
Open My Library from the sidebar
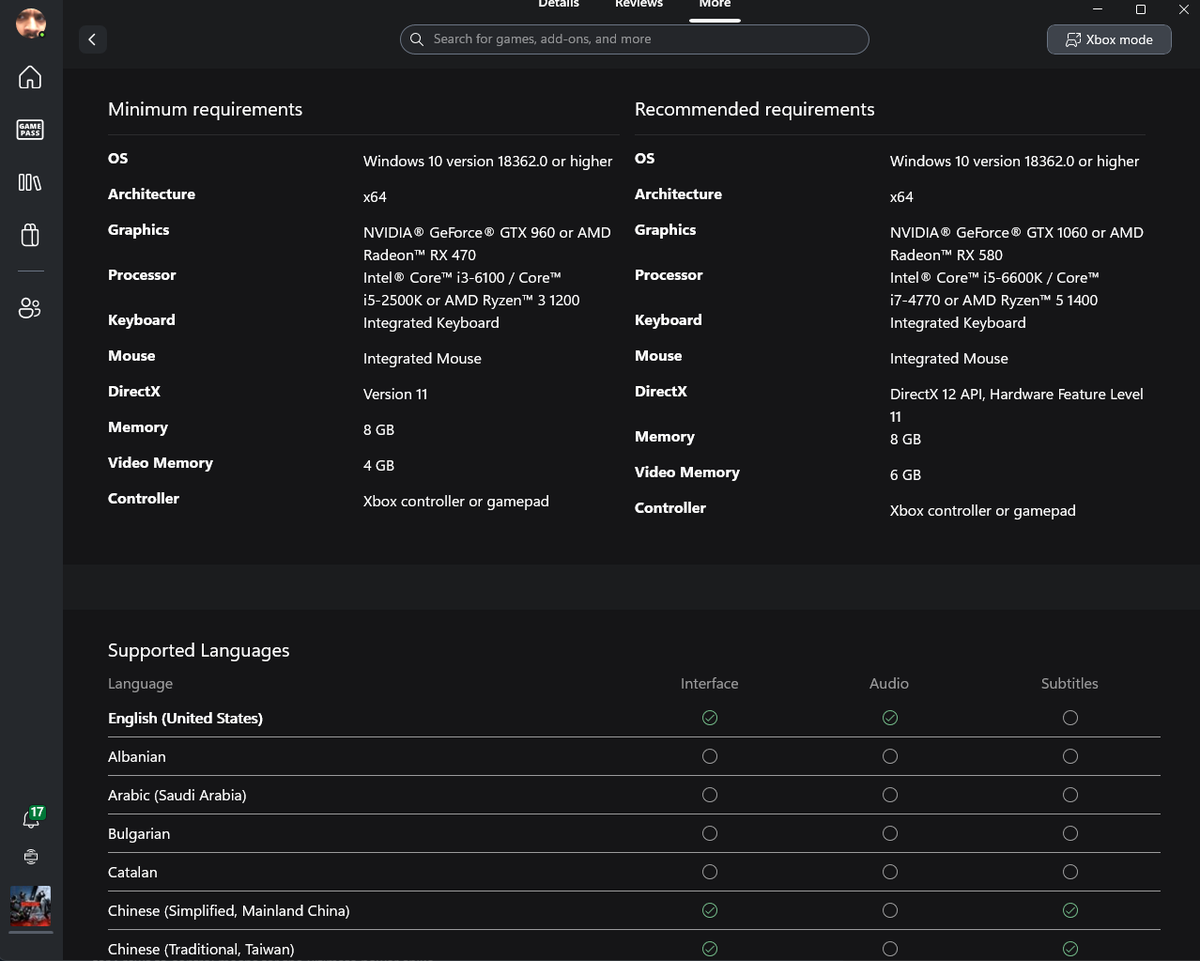(30, 182)
